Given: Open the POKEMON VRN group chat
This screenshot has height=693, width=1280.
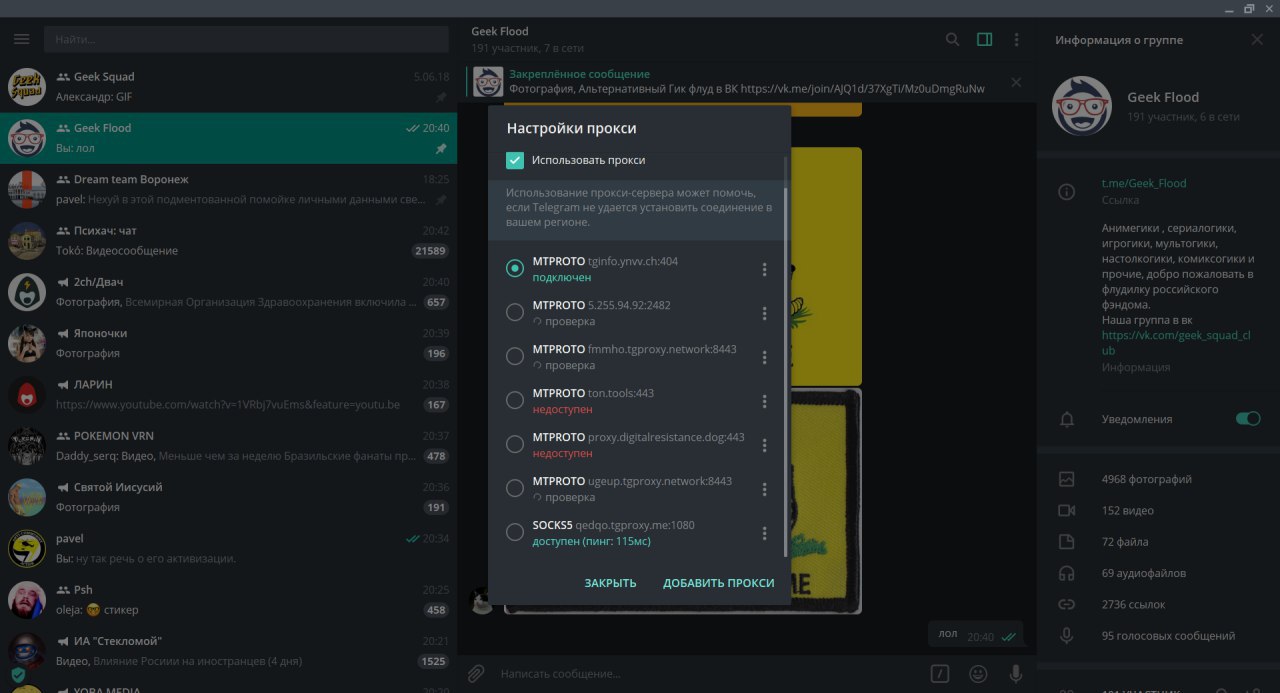Looking at the screenshot, I should pyautogui.click(x=228, y=446).
